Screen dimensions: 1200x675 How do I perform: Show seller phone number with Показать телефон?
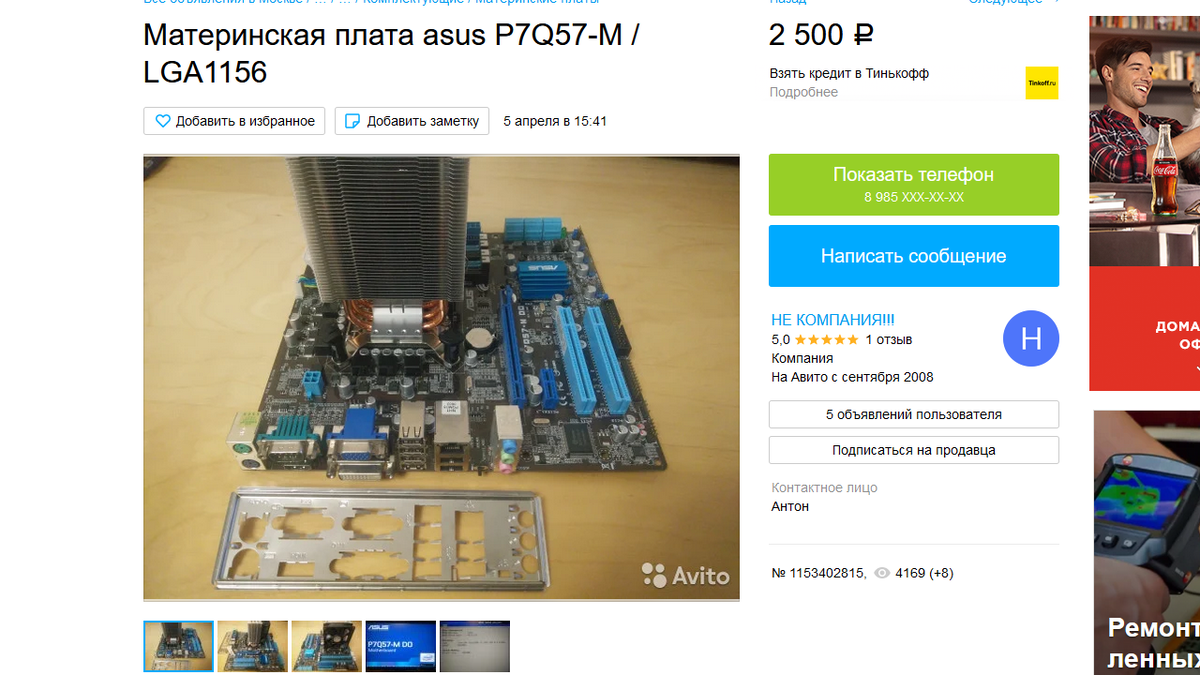pyautogui.click(x=914, y=184)
